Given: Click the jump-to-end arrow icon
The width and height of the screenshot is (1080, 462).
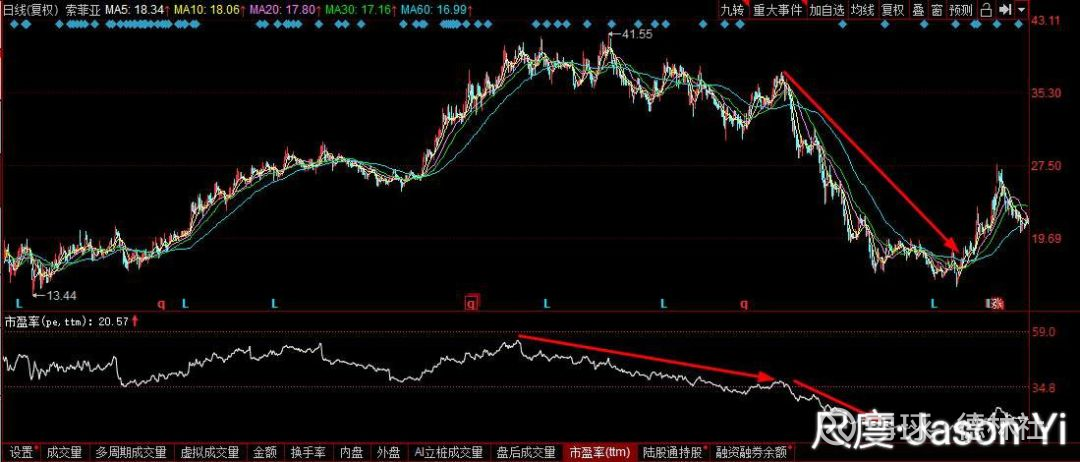Looking at the screenshot, I should [1005, 10].
